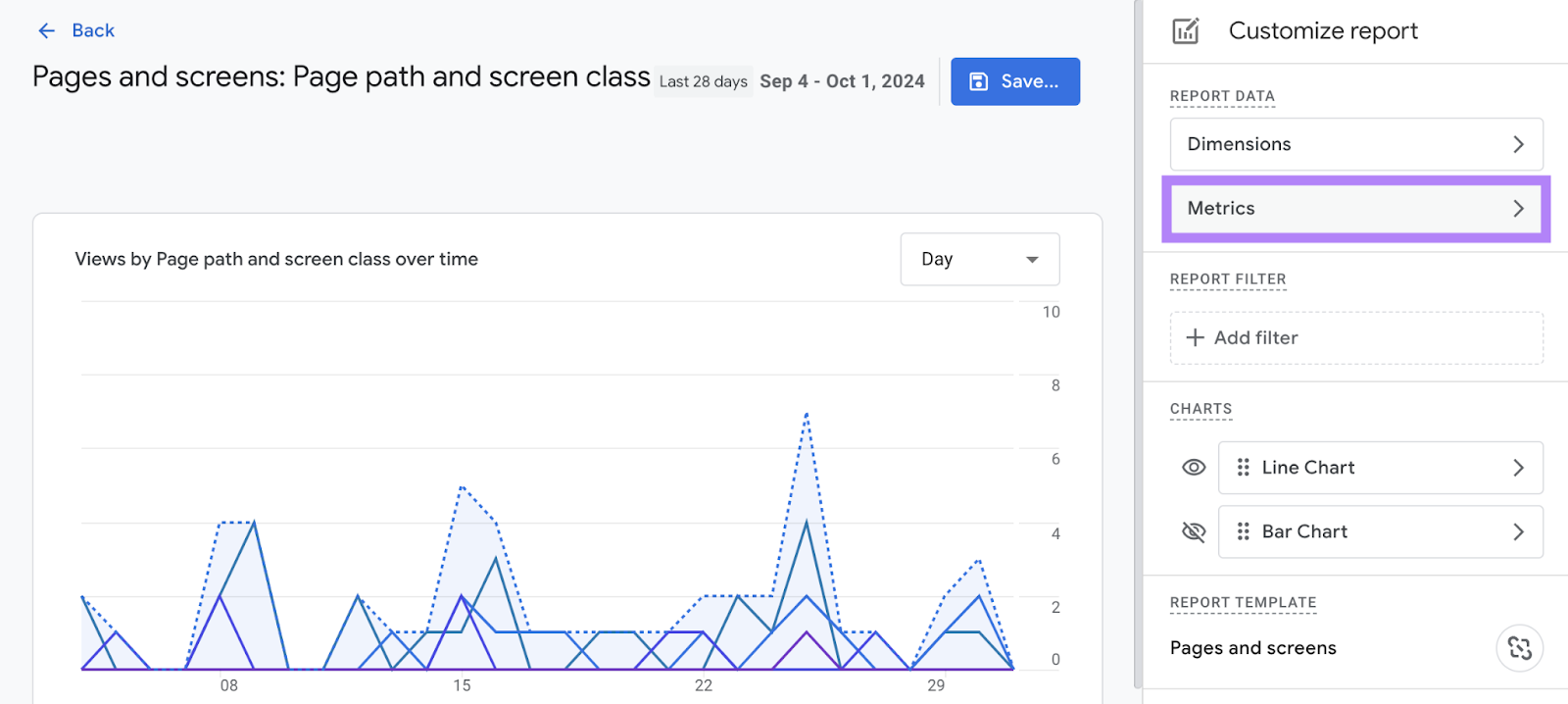Click the REPORT DATA heading
1568x704 pixels.
point(1222,96)
